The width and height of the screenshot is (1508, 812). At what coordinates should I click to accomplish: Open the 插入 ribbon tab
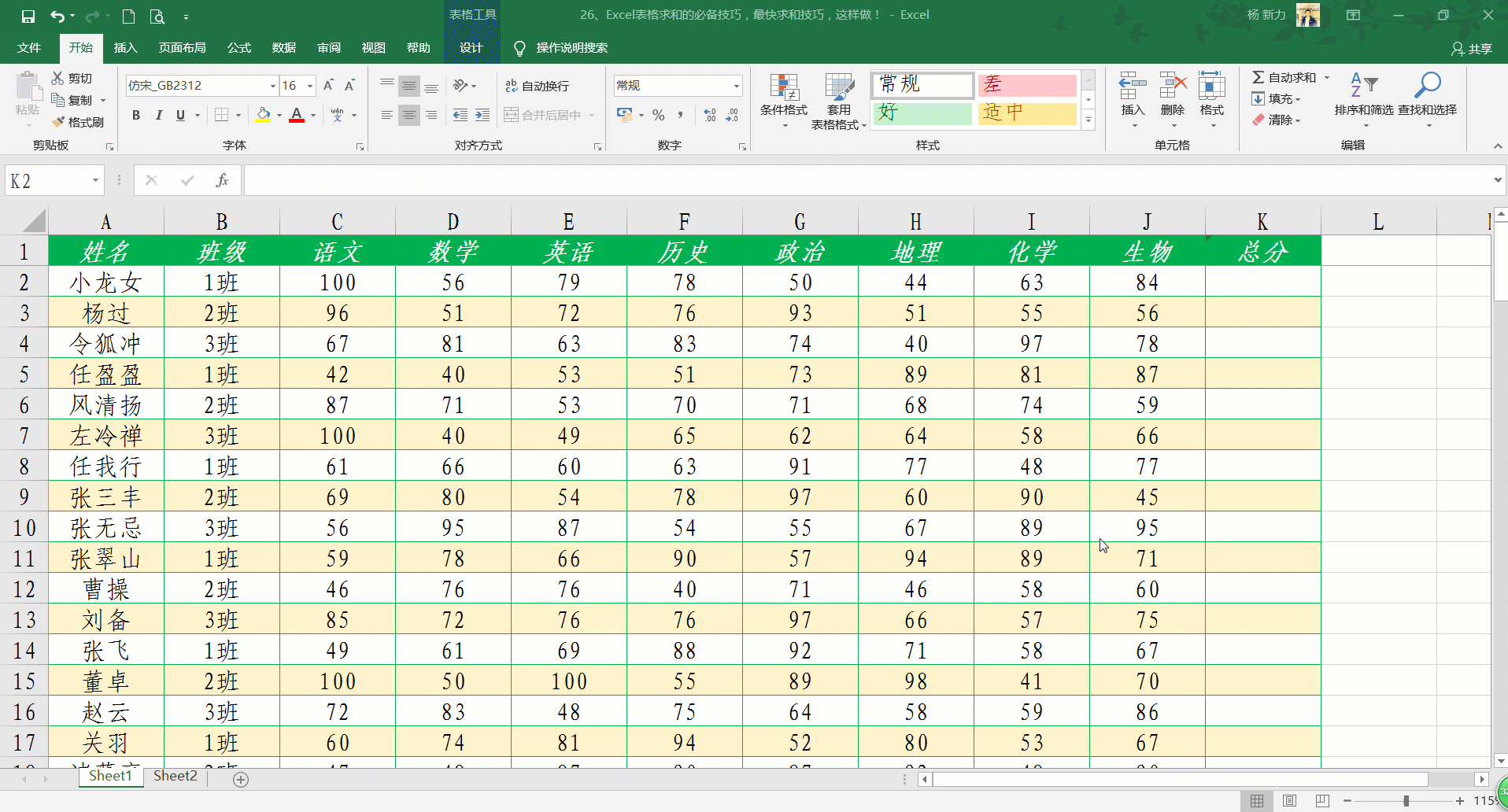pos(125,47)
